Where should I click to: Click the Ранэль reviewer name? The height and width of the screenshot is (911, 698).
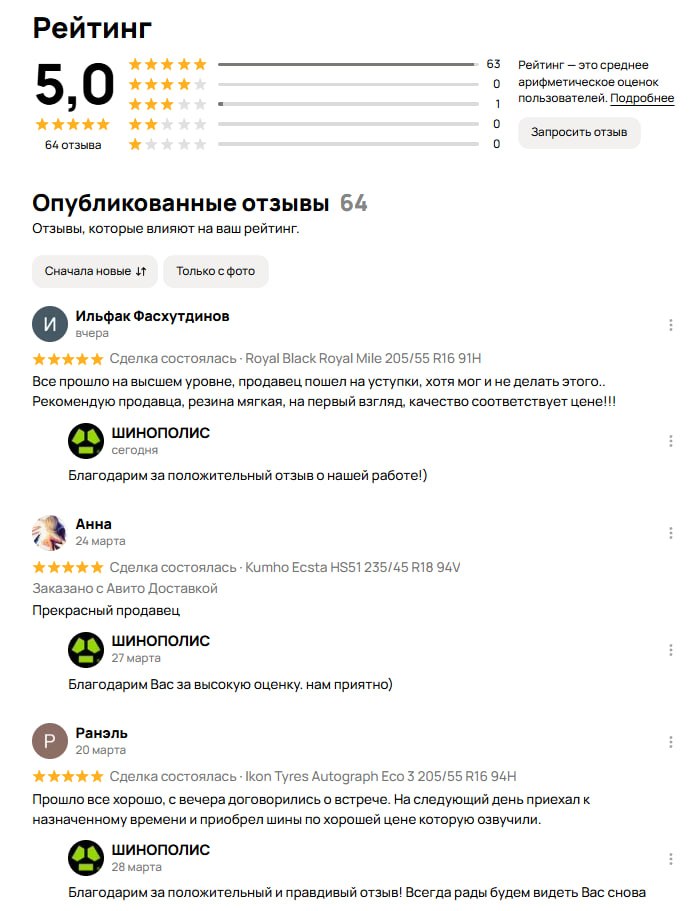(102, 733)
